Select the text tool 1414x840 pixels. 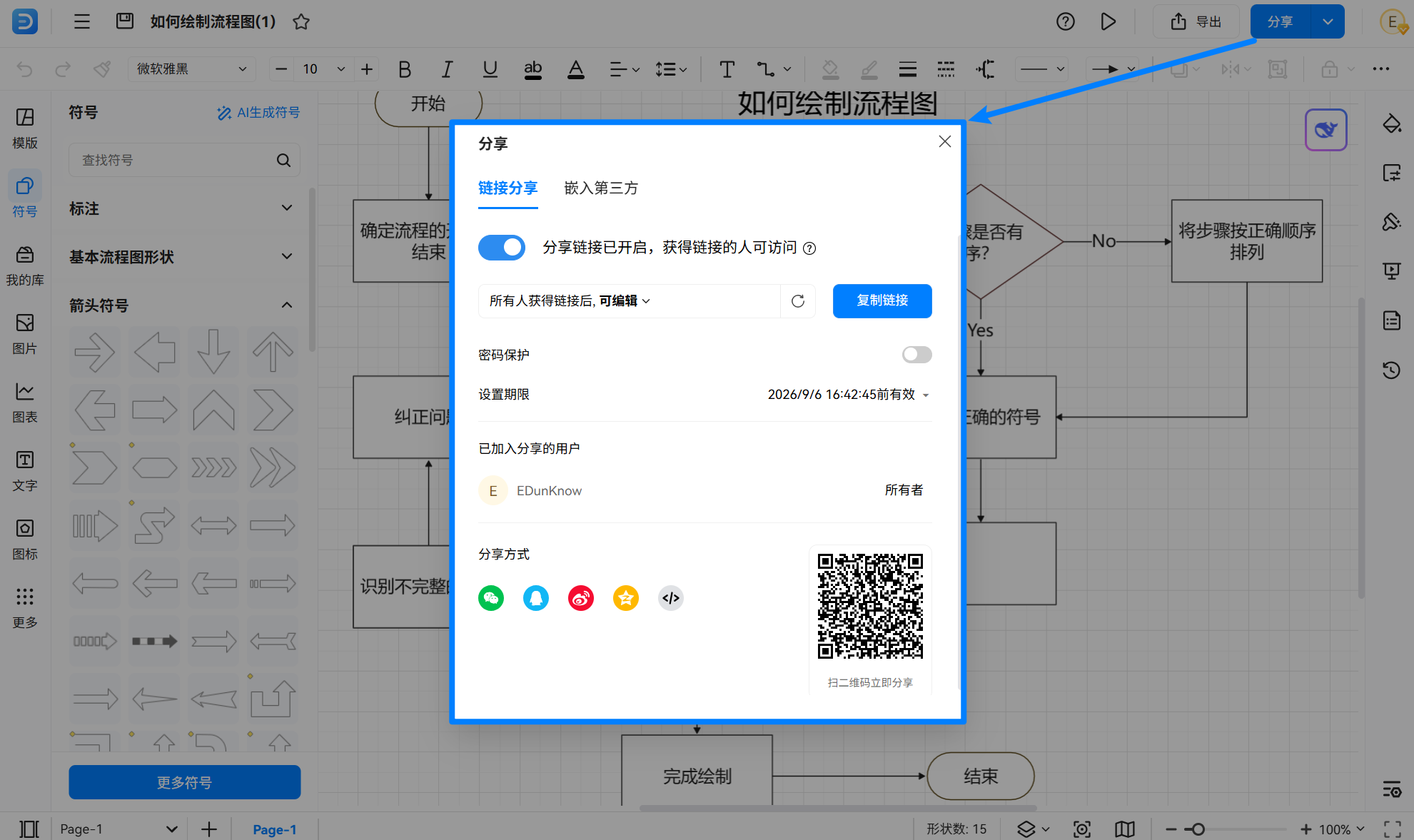(727, 69)
